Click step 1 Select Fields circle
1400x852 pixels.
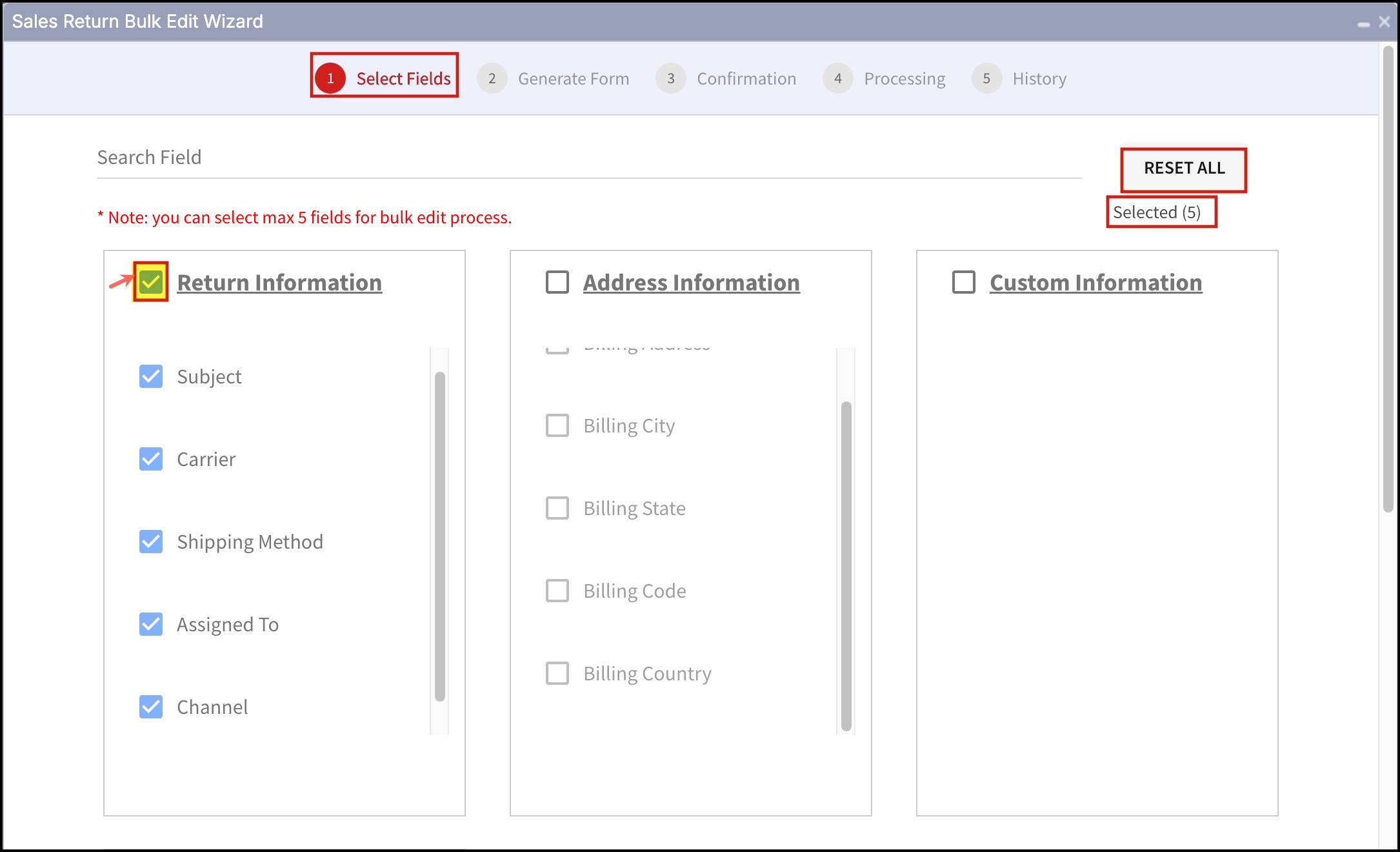tap(330, 78)
